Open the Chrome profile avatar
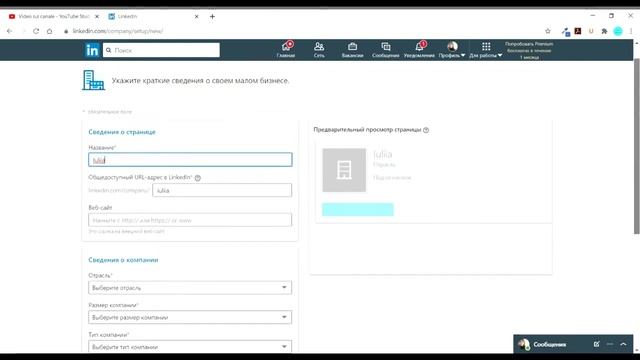 tap(618, 31)
